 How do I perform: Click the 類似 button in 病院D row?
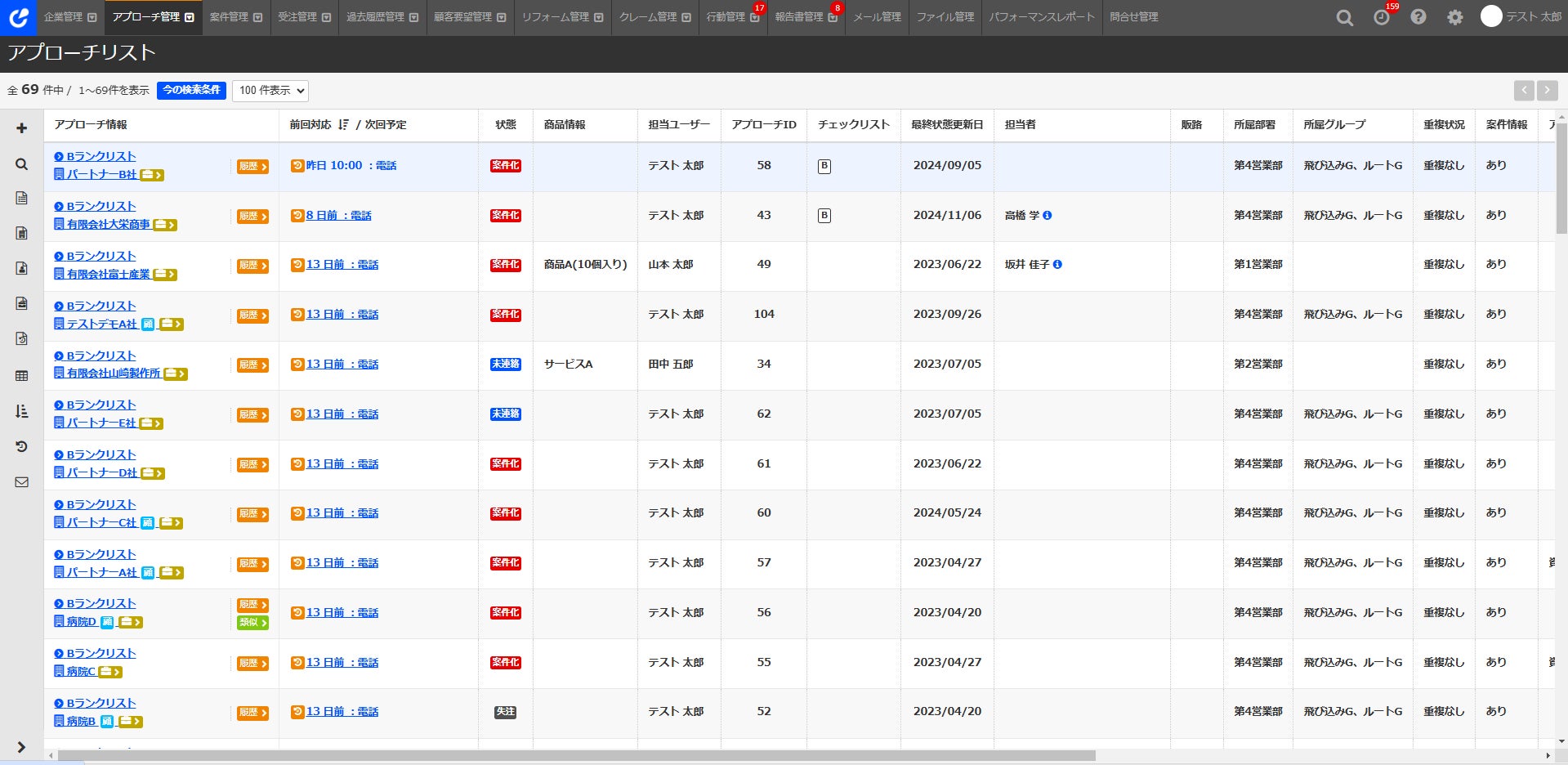pos(252,623)
